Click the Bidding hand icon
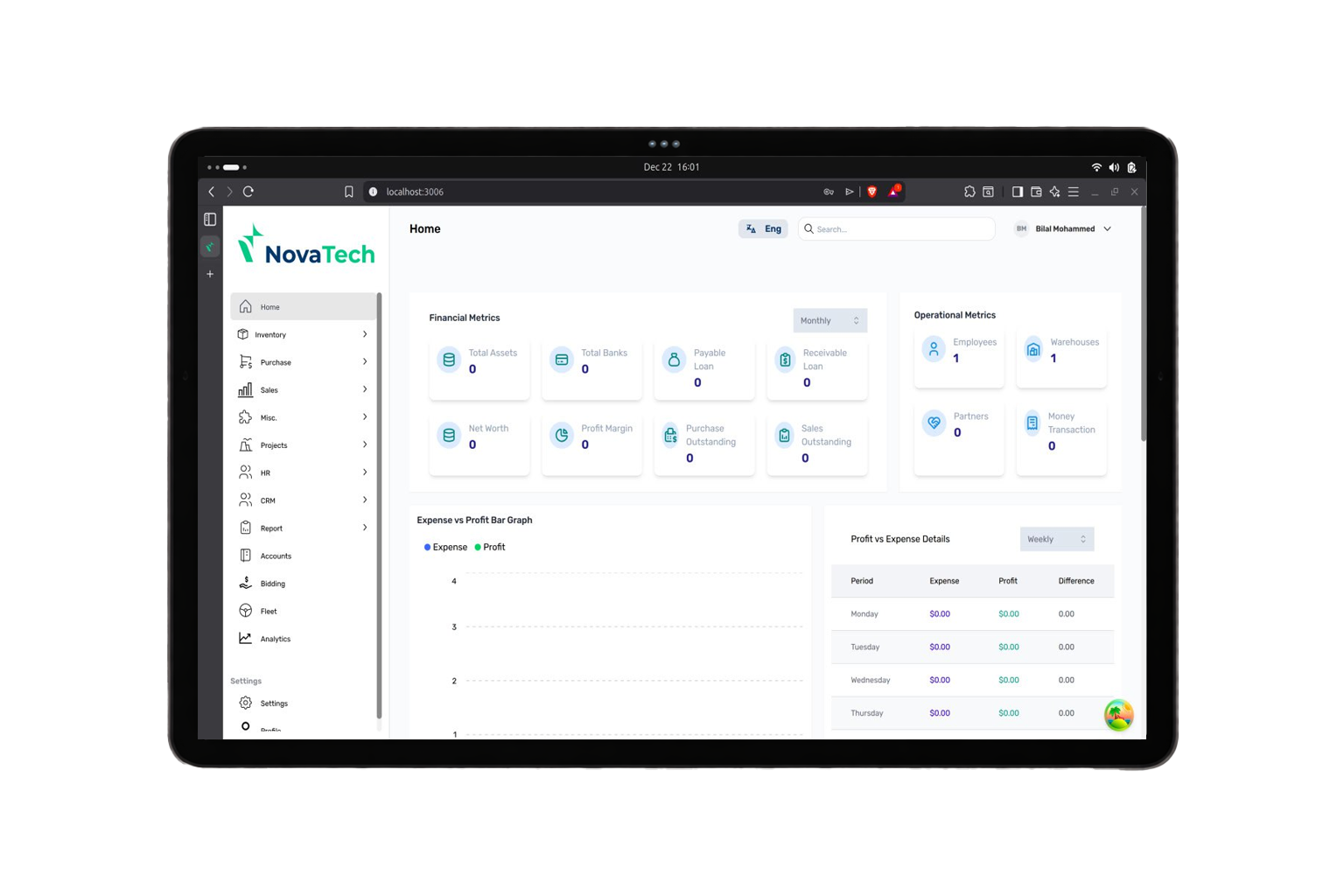The height and width of the screenshot is (896, 1344). click(x=245, y=583)
